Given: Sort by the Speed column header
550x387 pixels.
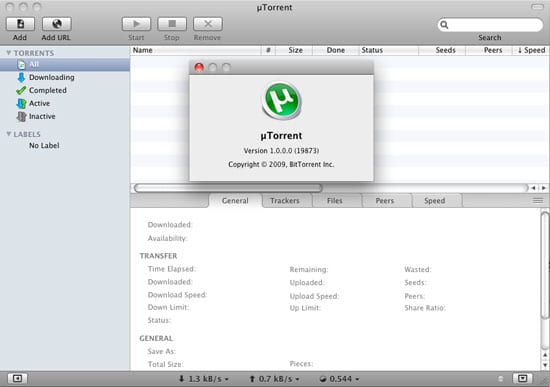Looking at the screenshot, I should pos(531,50).
